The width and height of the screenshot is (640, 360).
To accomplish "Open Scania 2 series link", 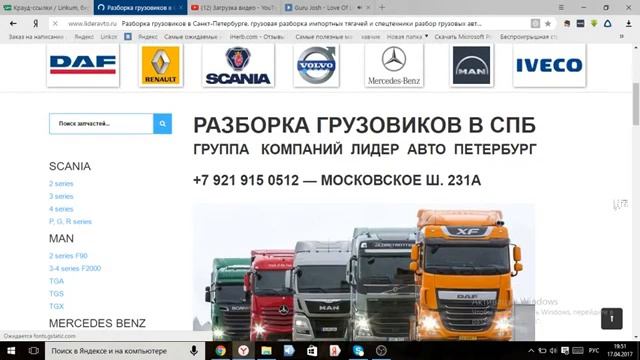I will (x=61, y=184).
